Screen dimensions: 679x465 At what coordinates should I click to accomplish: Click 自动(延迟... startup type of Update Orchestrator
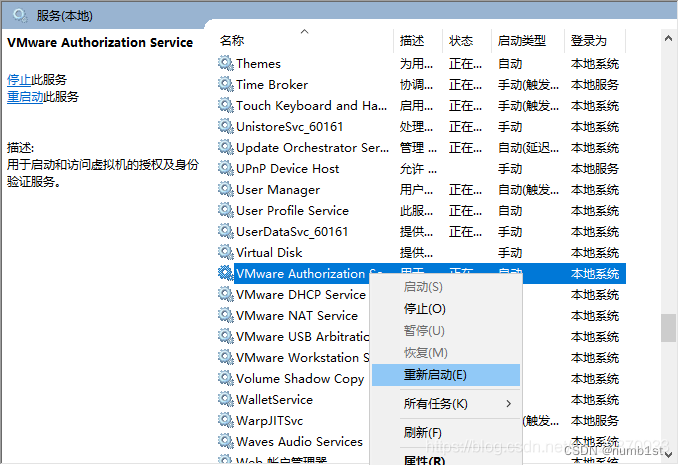pyautogui.click(x=528, y=148)
